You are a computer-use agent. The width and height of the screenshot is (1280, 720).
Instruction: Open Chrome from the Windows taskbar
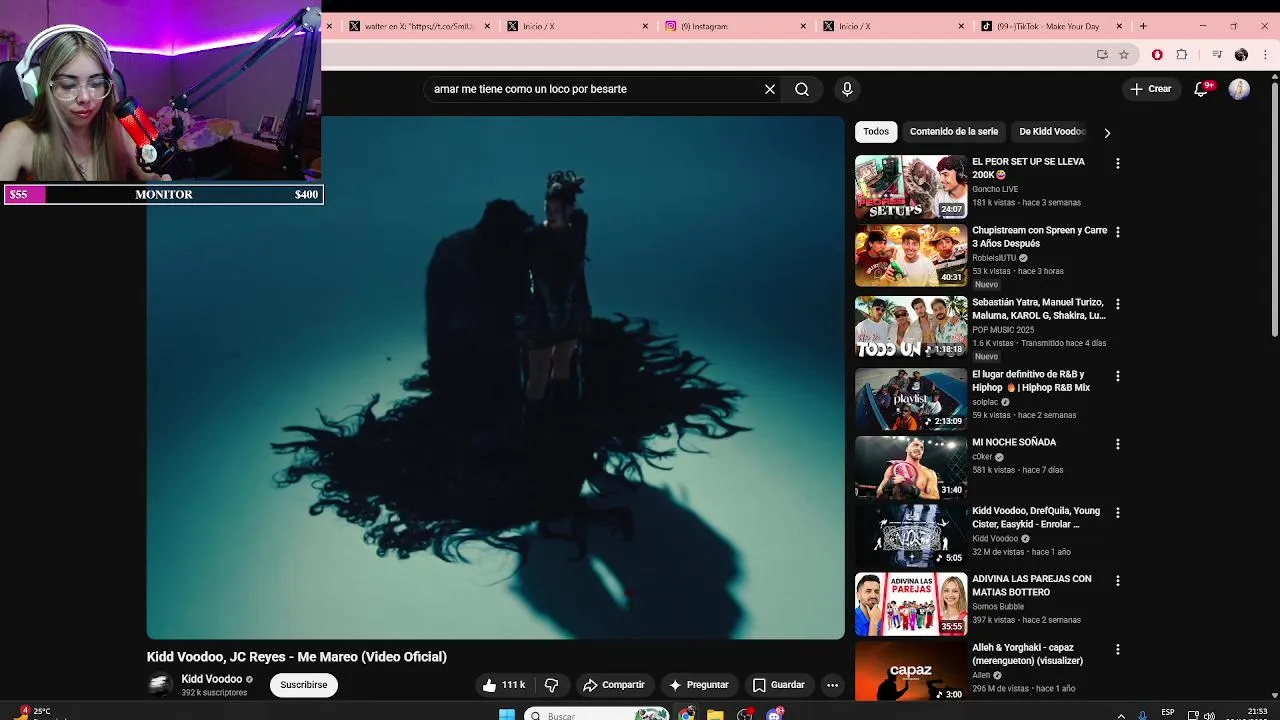click(x=686, y=714)
